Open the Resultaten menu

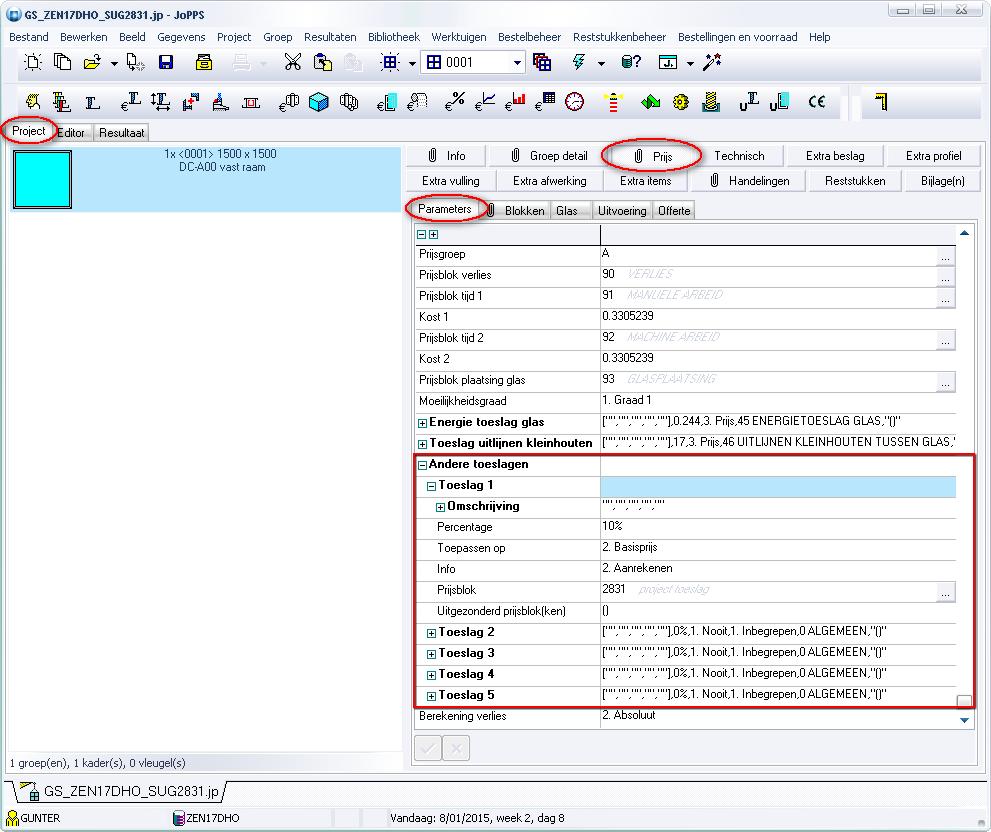click(330, 37)
